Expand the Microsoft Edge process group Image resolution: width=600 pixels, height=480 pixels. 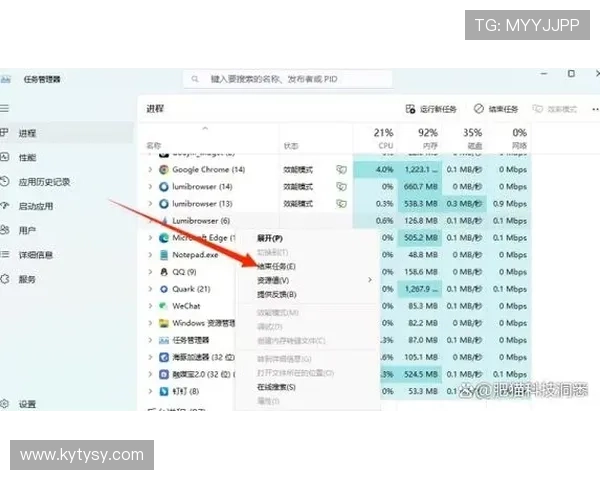(x=150, y=238)
